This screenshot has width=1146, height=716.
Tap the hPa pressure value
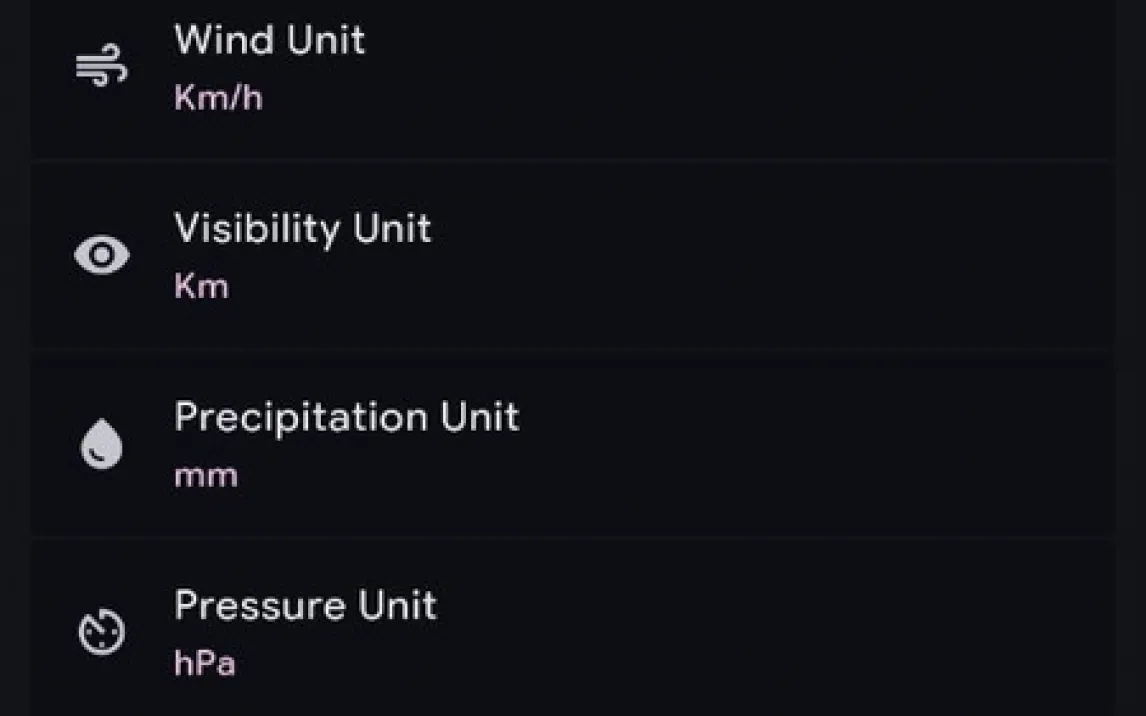point(205,664)
